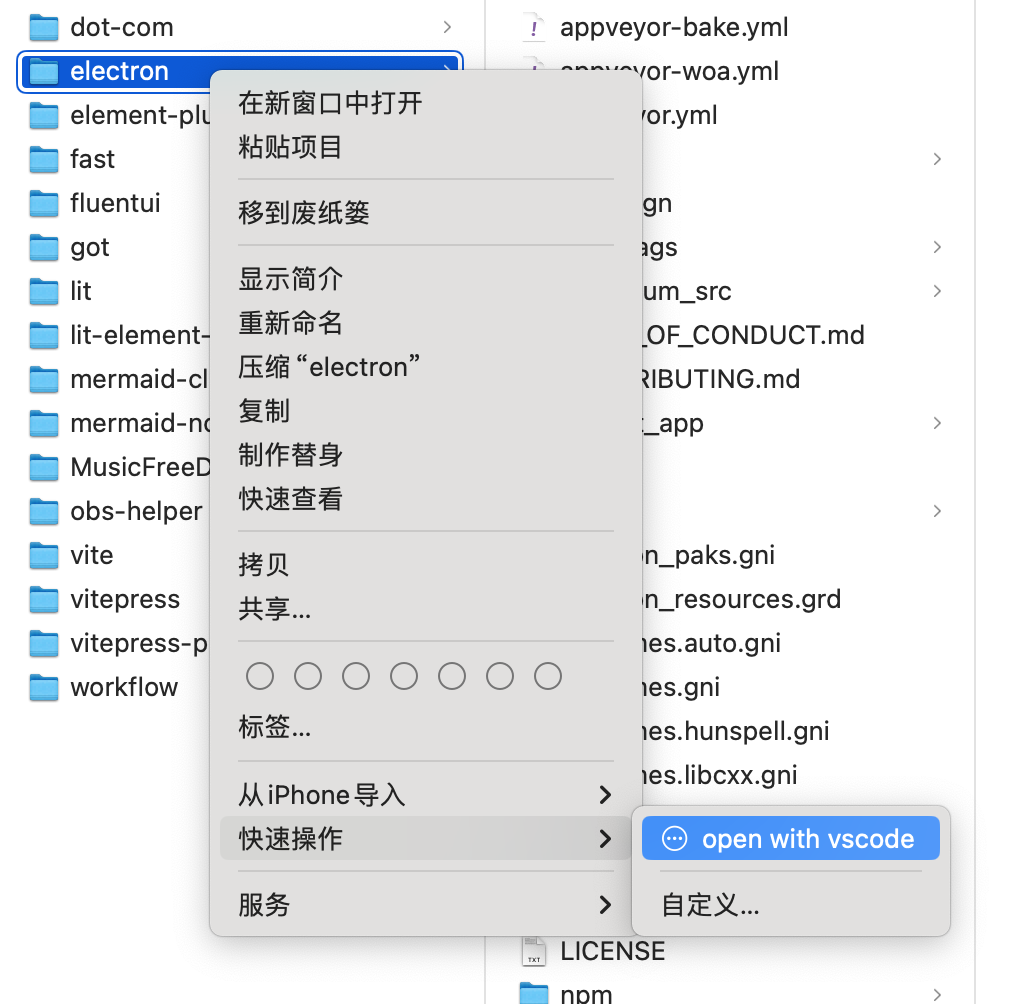1026x1004 pixels.
Task: Click the dot-com folder icon
Action: tap(44, 27)
